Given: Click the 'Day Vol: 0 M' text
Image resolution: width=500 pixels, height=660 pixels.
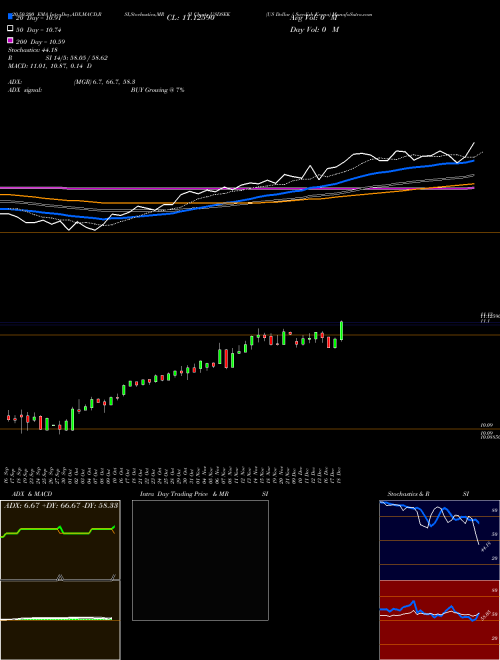Looking at the screenshot, I should click(x=314, y=30).
